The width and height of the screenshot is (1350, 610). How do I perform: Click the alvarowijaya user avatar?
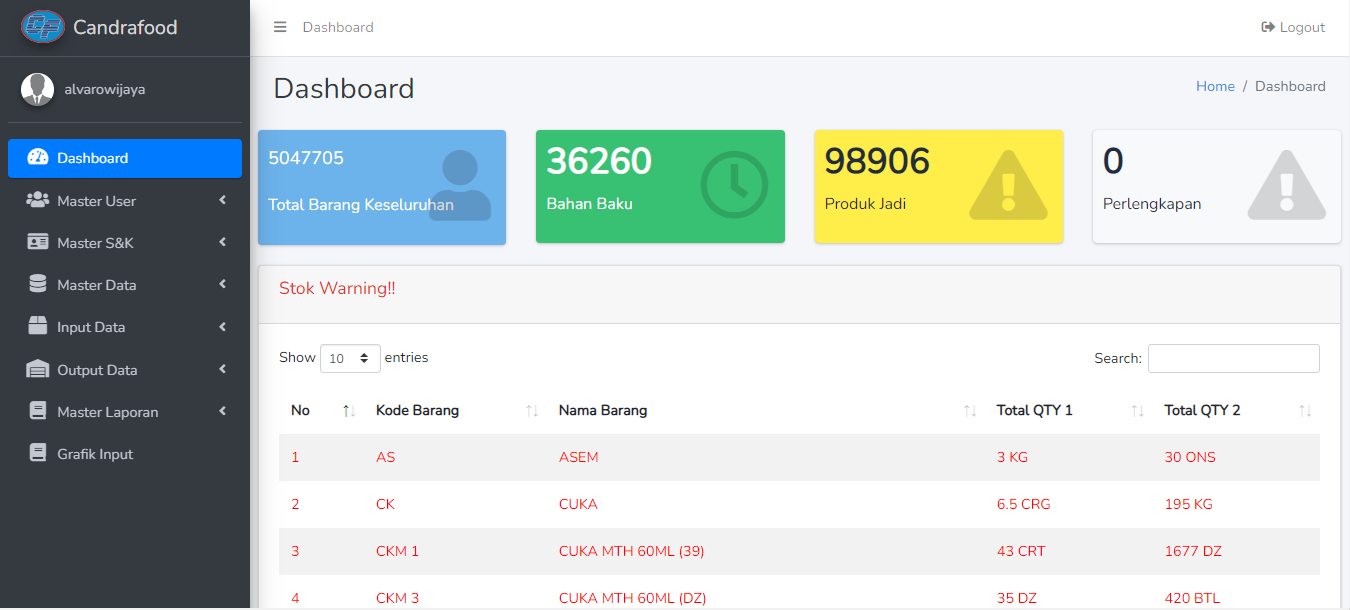coord(37,89)
